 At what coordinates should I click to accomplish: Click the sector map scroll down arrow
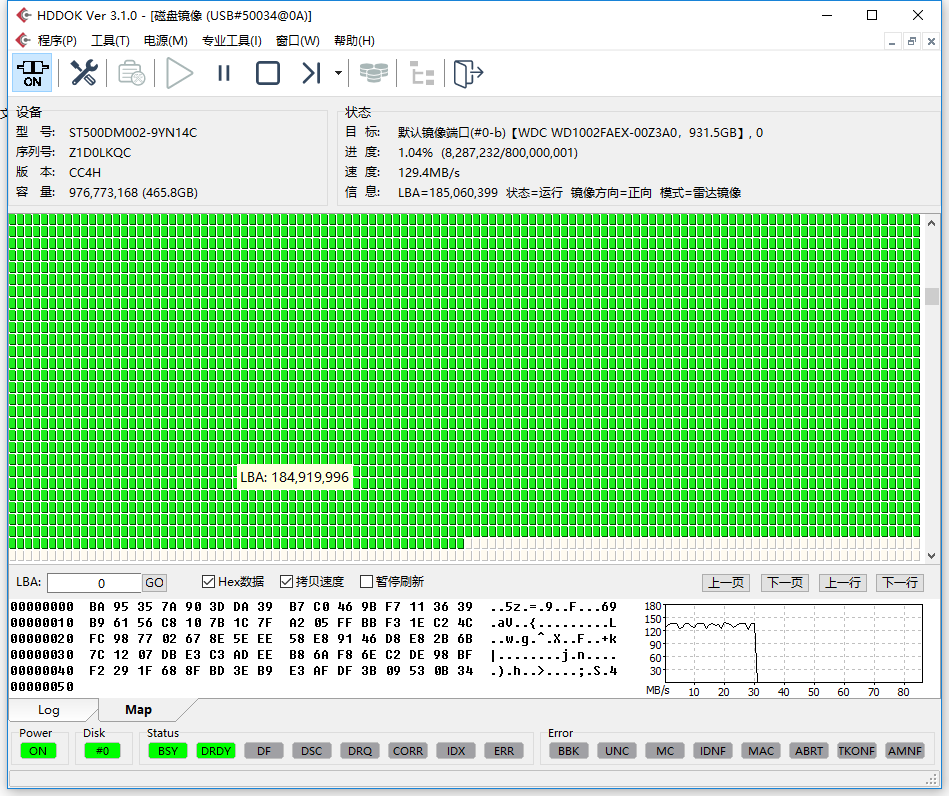tap(932, 556)
